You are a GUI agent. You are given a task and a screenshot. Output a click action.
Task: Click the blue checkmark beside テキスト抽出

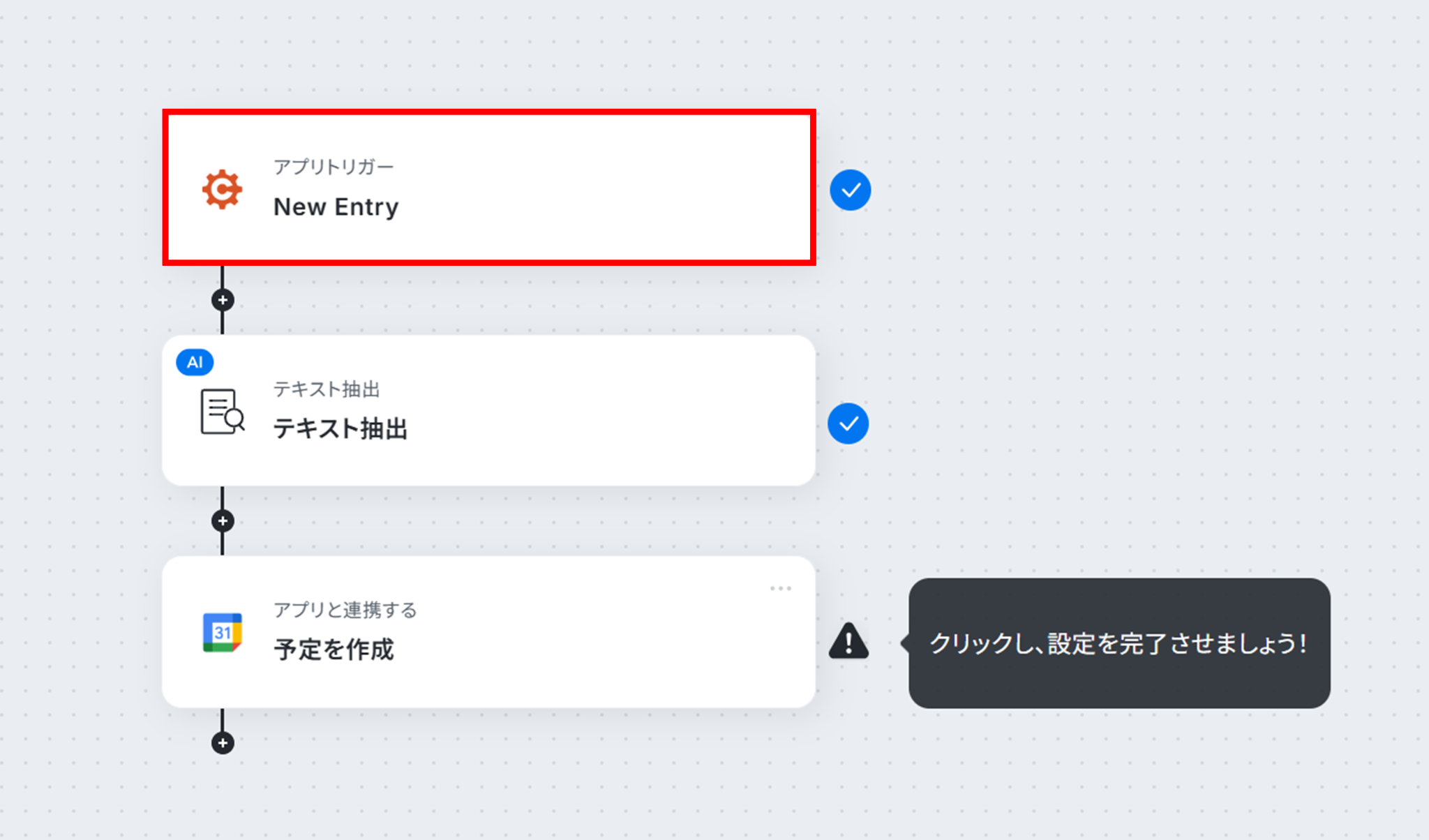848,423
